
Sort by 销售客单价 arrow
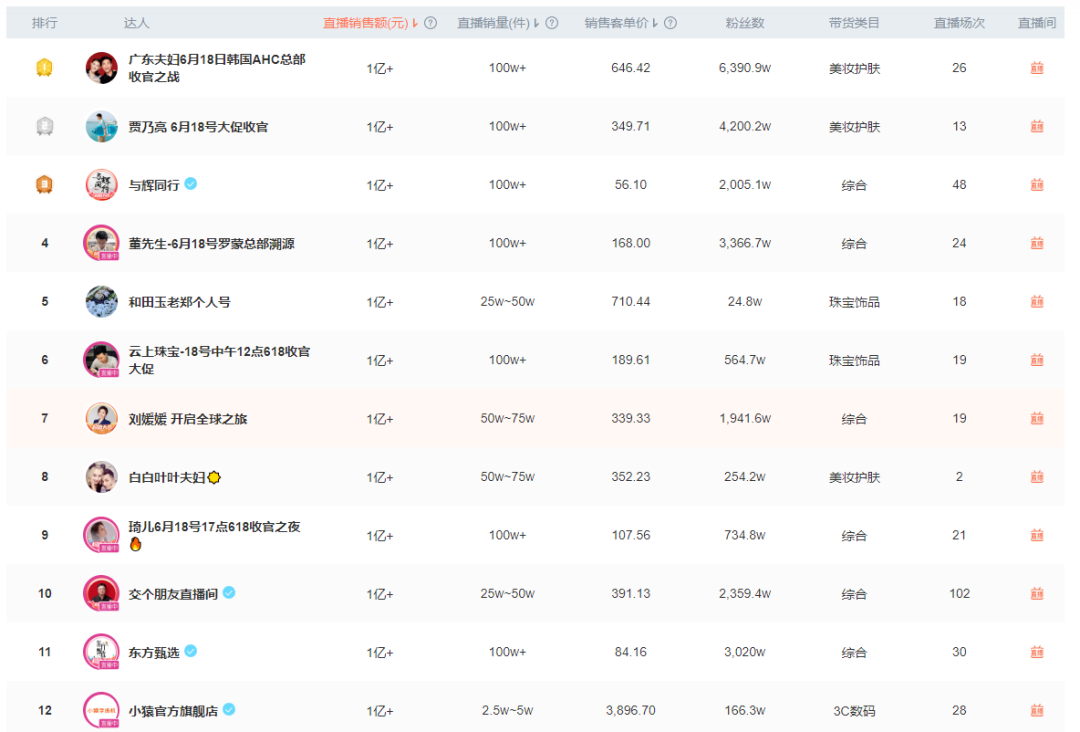(655, 23)
